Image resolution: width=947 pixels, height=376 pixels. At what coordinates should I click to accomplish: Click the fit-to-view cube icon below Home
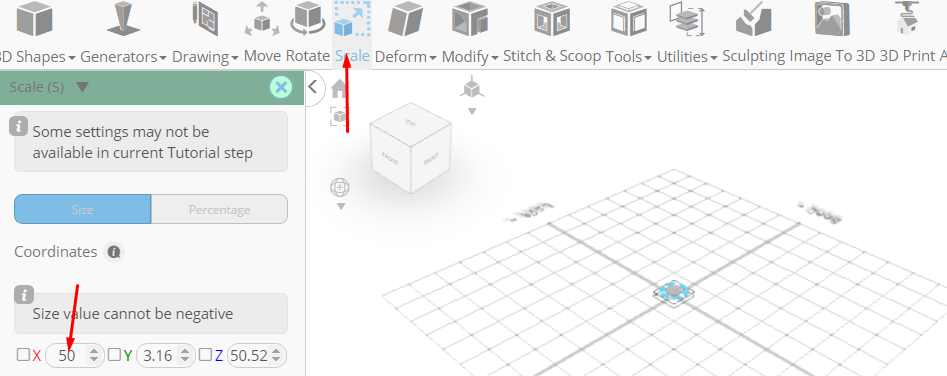[338, 116]
